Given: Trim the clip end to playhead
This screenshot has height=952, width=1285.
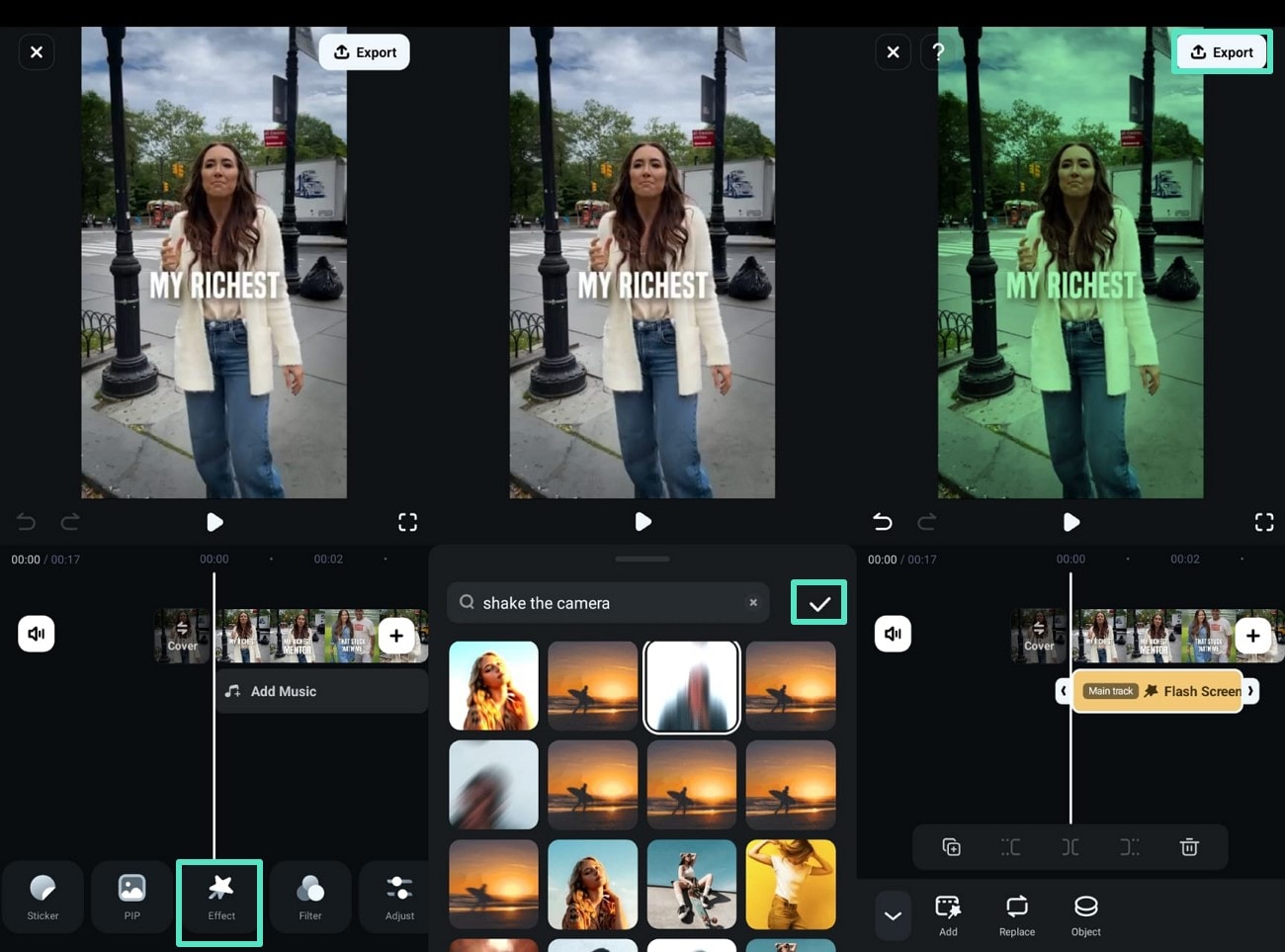Looking at the screenshot, I should [x=1130, y=847].
